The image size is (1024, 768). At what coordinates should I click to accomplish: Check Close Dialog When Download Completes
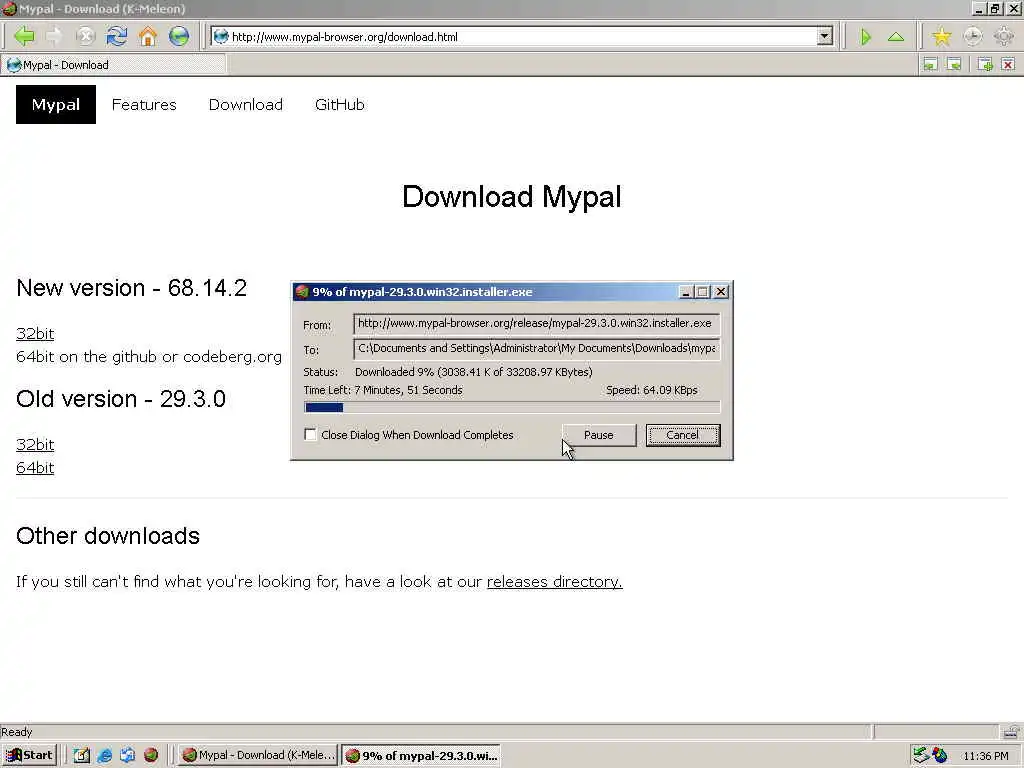(311, 434)
